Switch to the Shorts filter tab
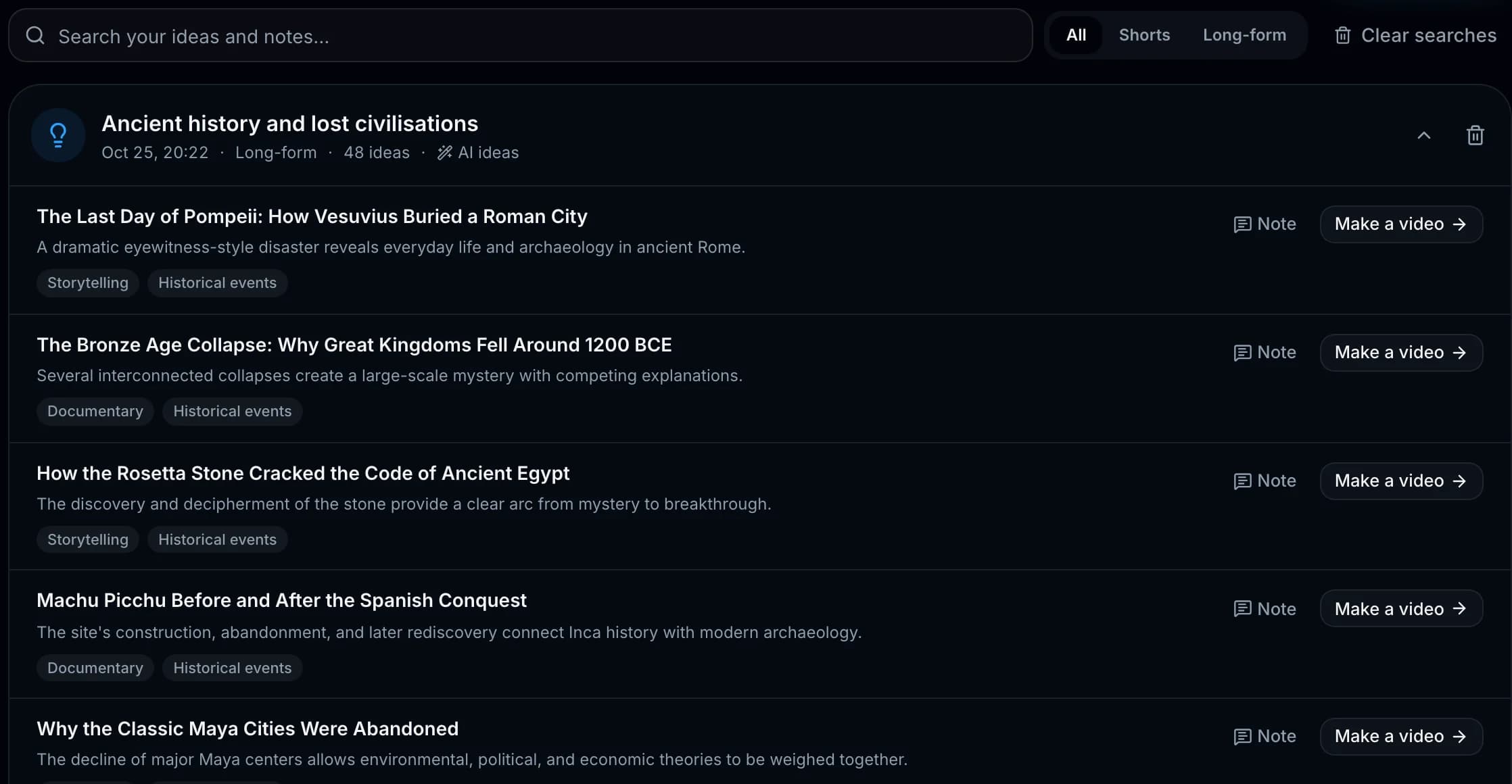Screen dimensions: 1512x784 (x=1144, y=35)
